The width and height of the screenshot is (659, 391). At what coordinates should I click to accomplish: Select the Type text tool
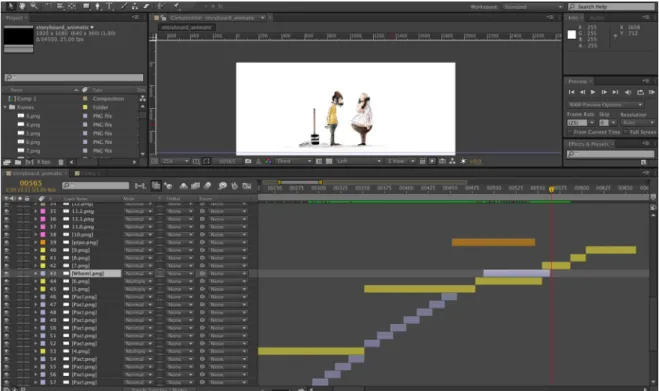[109, 6]
